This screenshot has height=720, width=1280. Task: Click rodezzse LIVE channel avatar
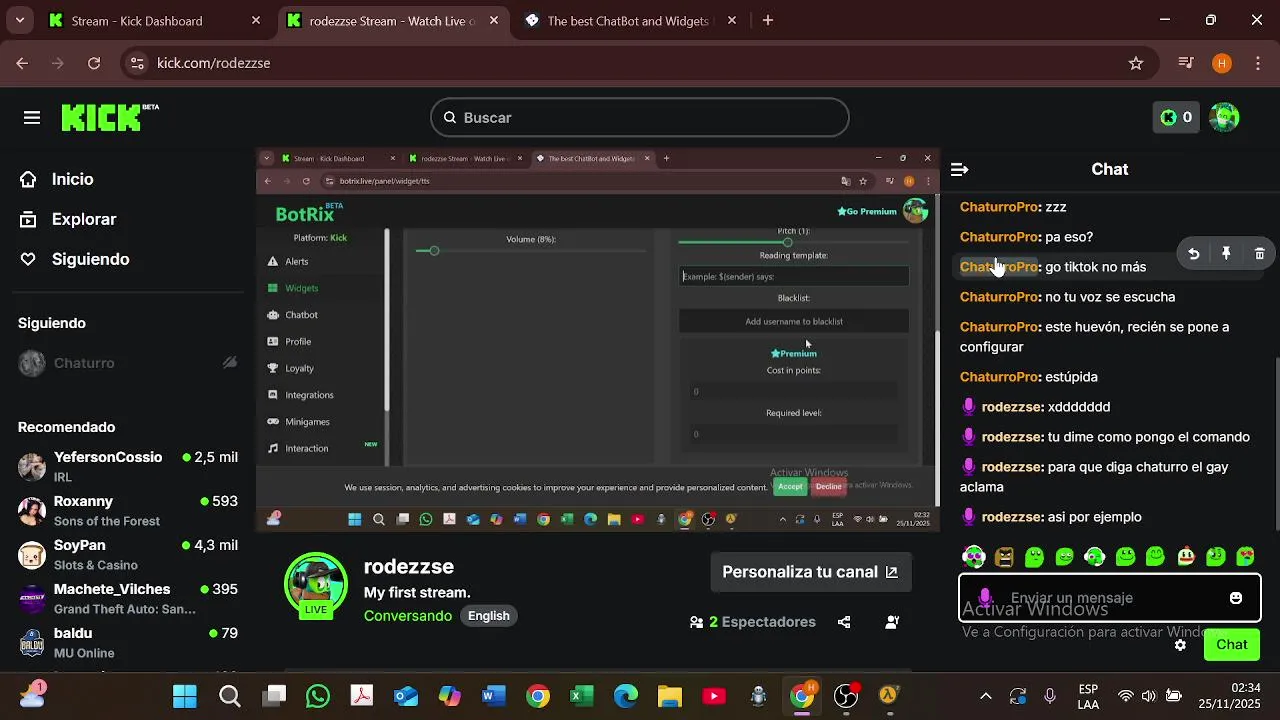tap(316, 584)
